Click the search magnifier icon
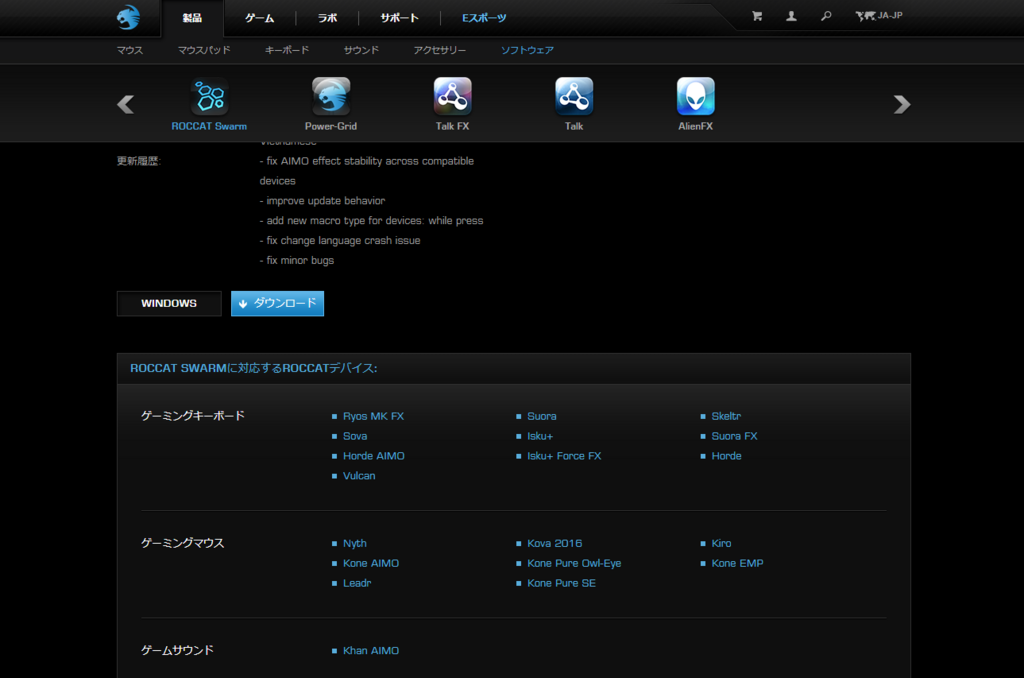 point(826,16)
